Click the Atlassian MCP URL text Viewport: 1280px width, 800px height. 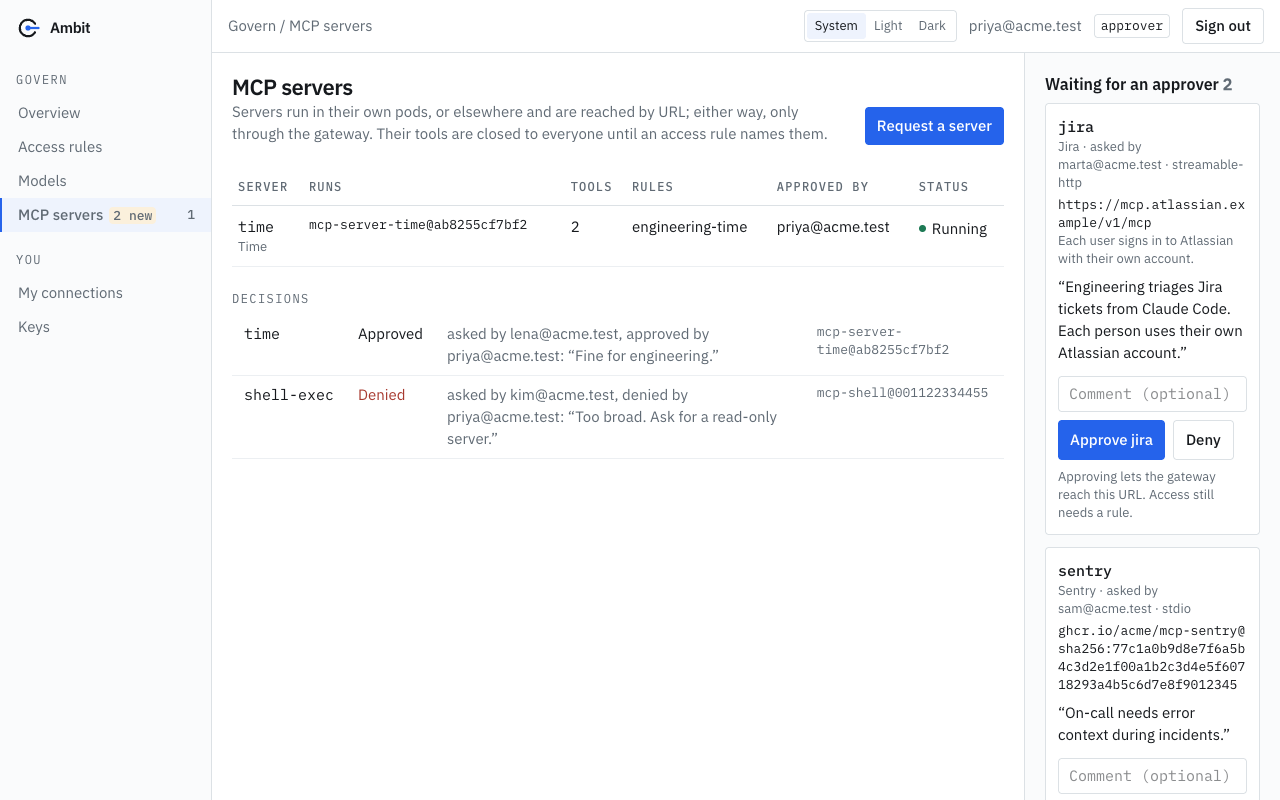click(1152, 214)
